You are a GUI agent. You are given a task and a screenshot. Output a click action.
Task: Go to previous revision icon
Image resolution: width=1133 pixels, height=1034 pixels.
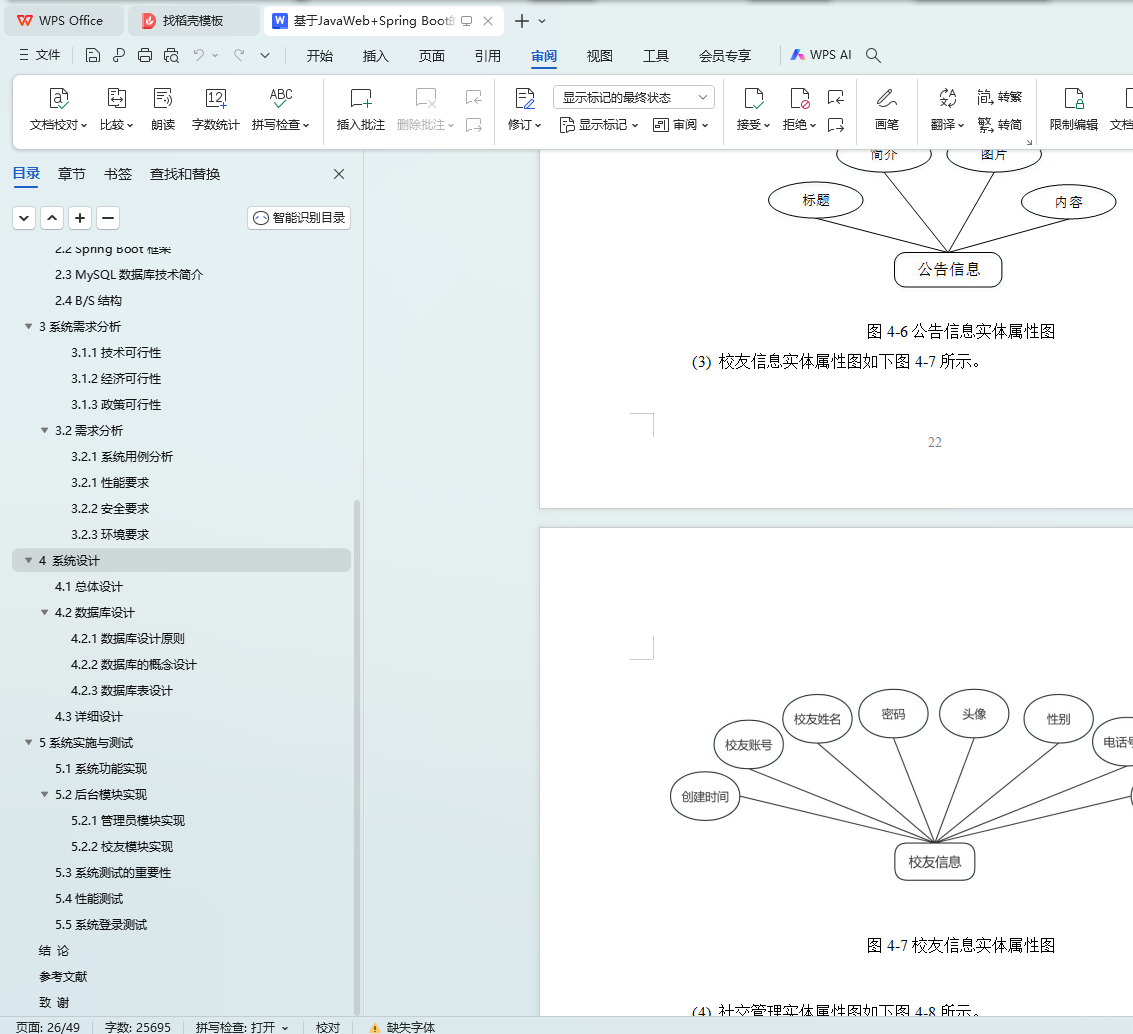(836, 97)
